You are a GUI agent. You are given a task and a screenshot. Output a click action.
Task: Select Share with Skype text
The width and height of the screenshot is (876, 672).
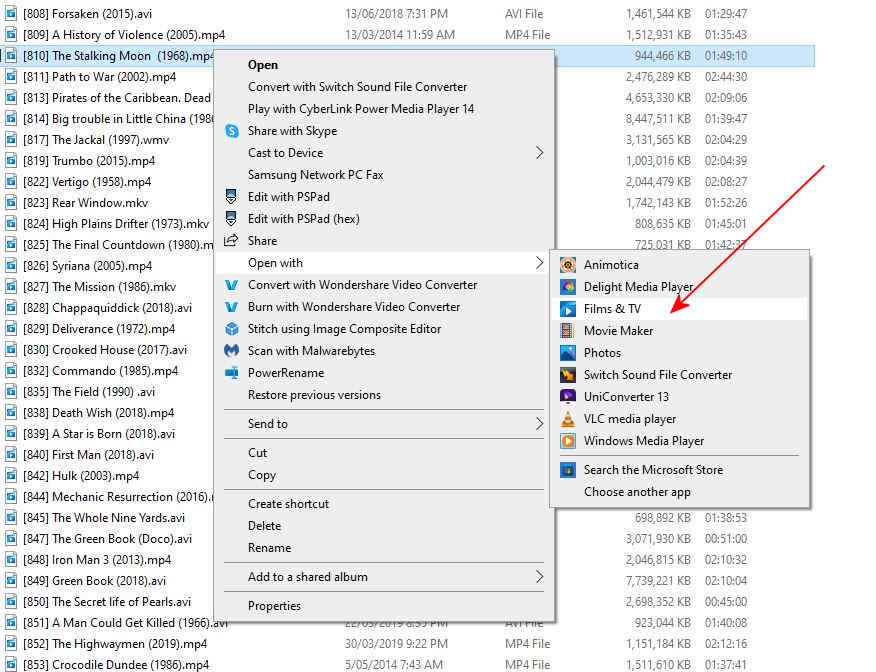292,131
